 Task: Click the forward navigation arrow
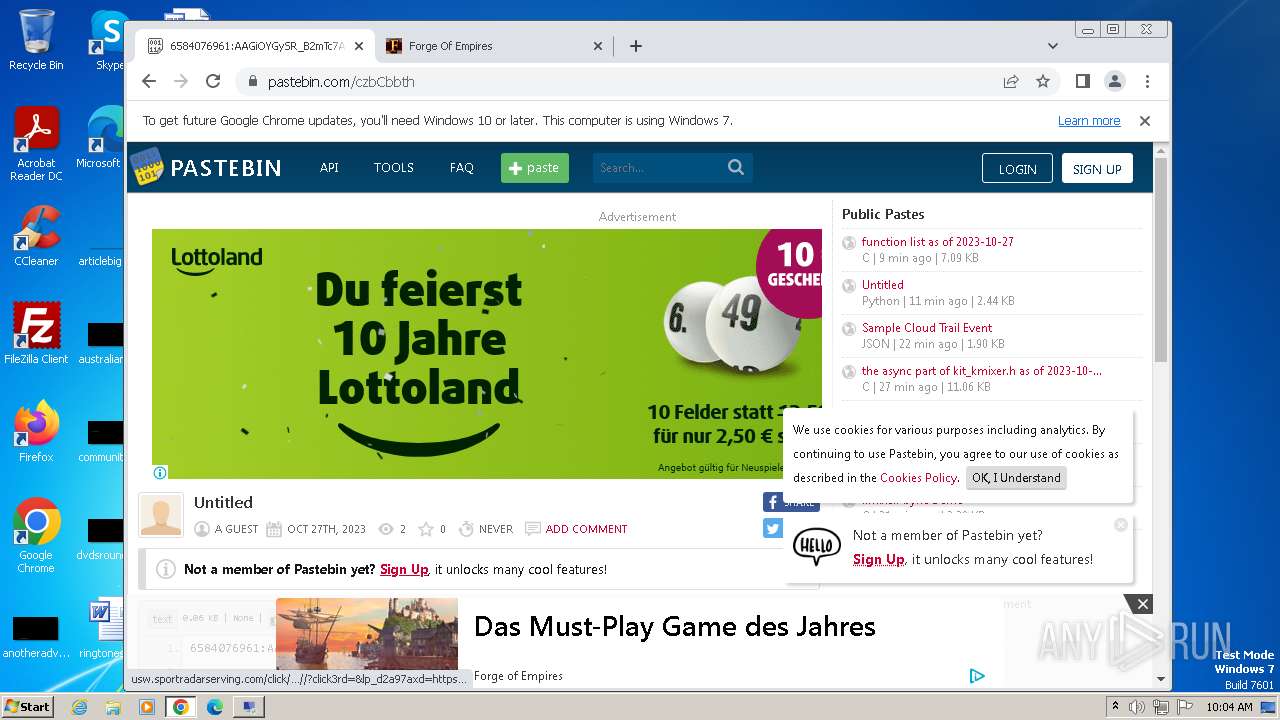(x=181, y=81)
